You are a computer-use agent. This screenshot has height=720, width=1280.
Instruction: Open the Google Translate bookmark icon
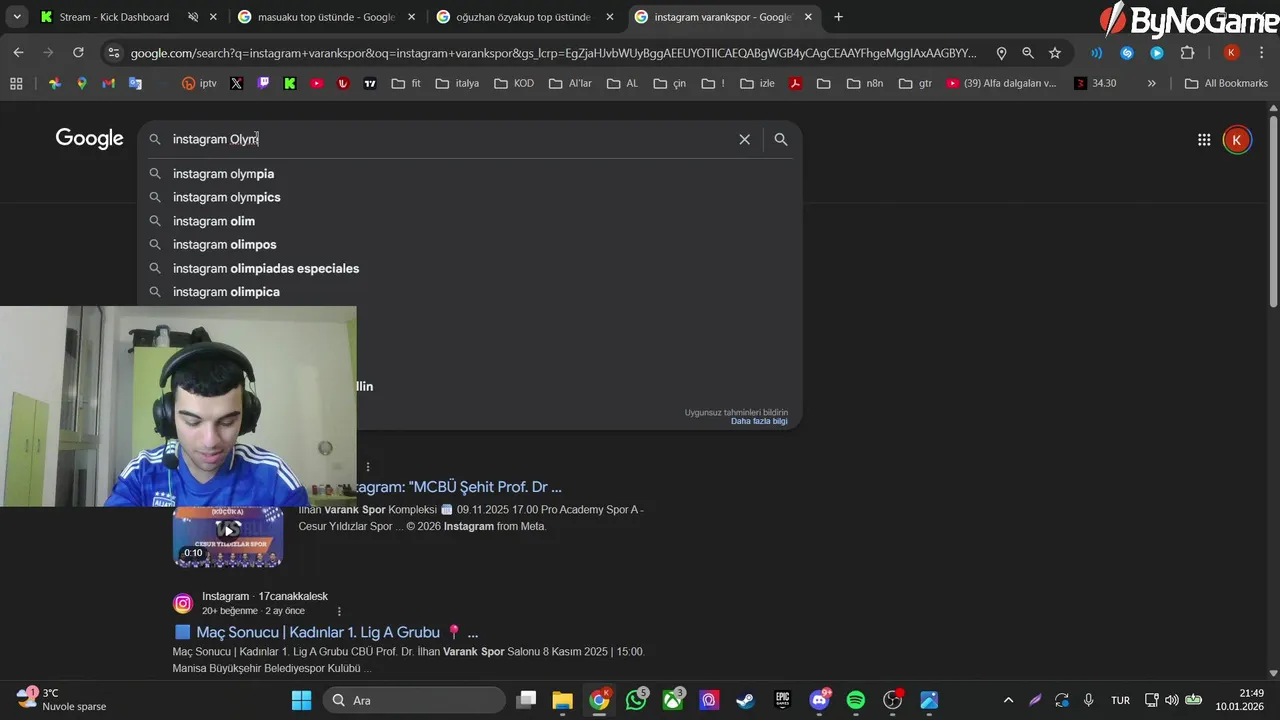coord(135,83)
